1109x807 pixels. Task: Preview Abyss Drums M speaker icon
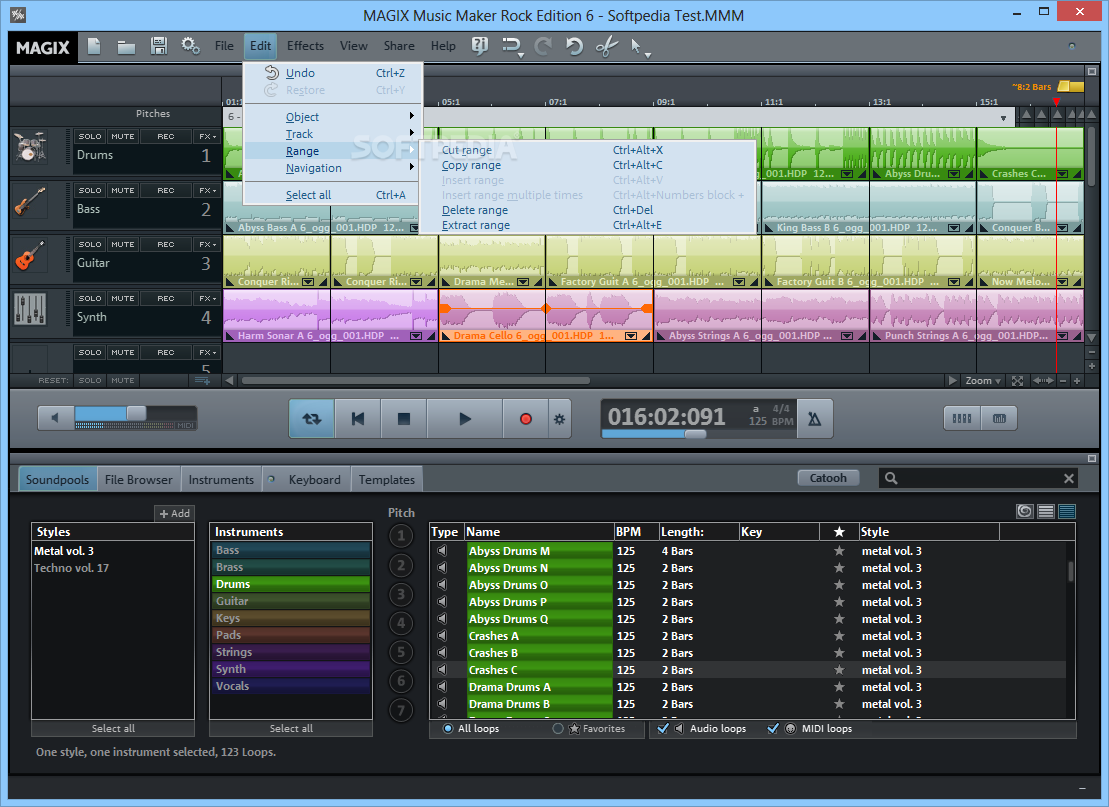443,550
